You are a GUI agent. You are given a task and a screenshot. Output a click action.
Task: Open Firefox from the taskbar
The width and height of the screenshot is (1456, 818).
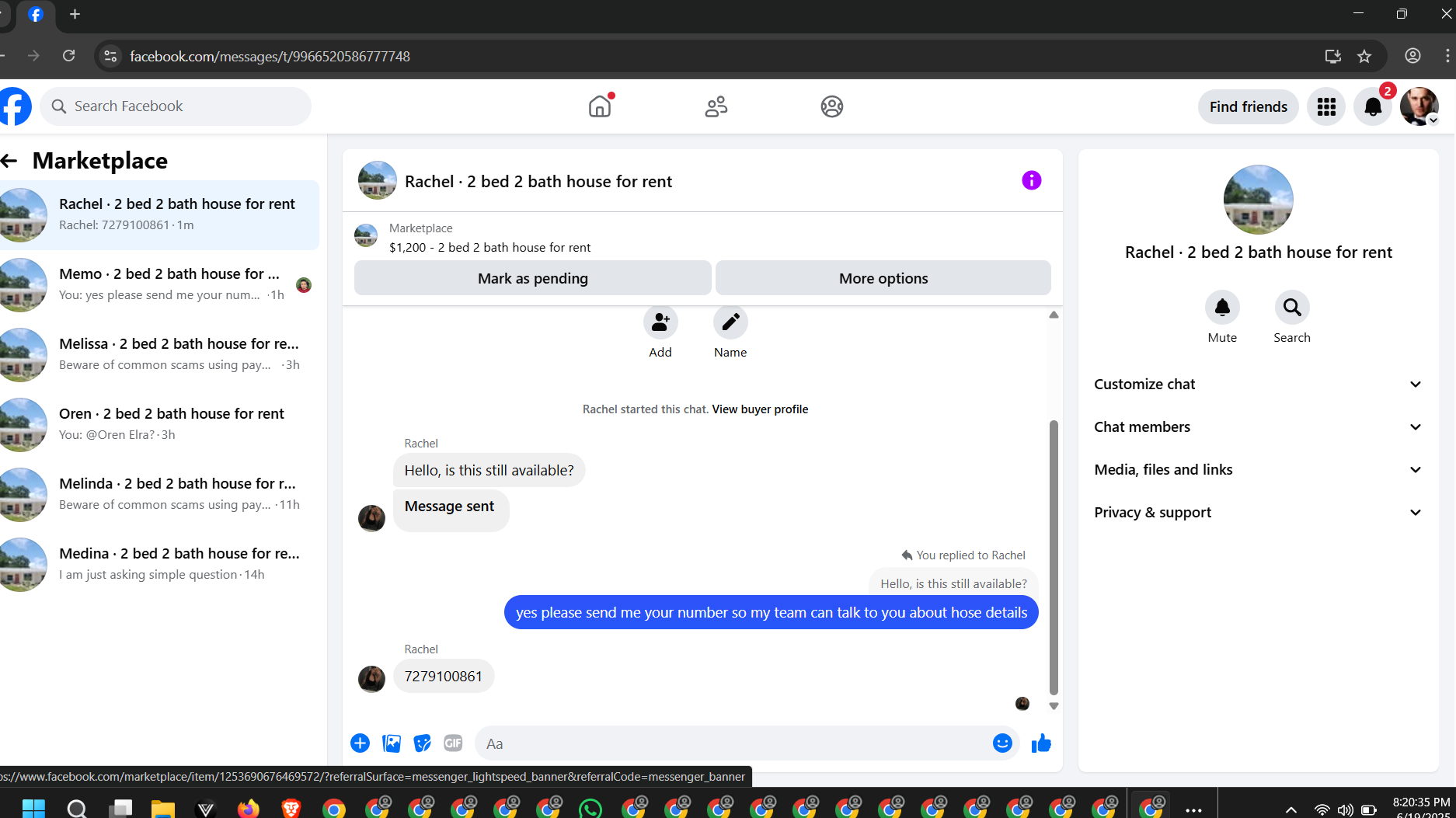click(x=249, y=809)
